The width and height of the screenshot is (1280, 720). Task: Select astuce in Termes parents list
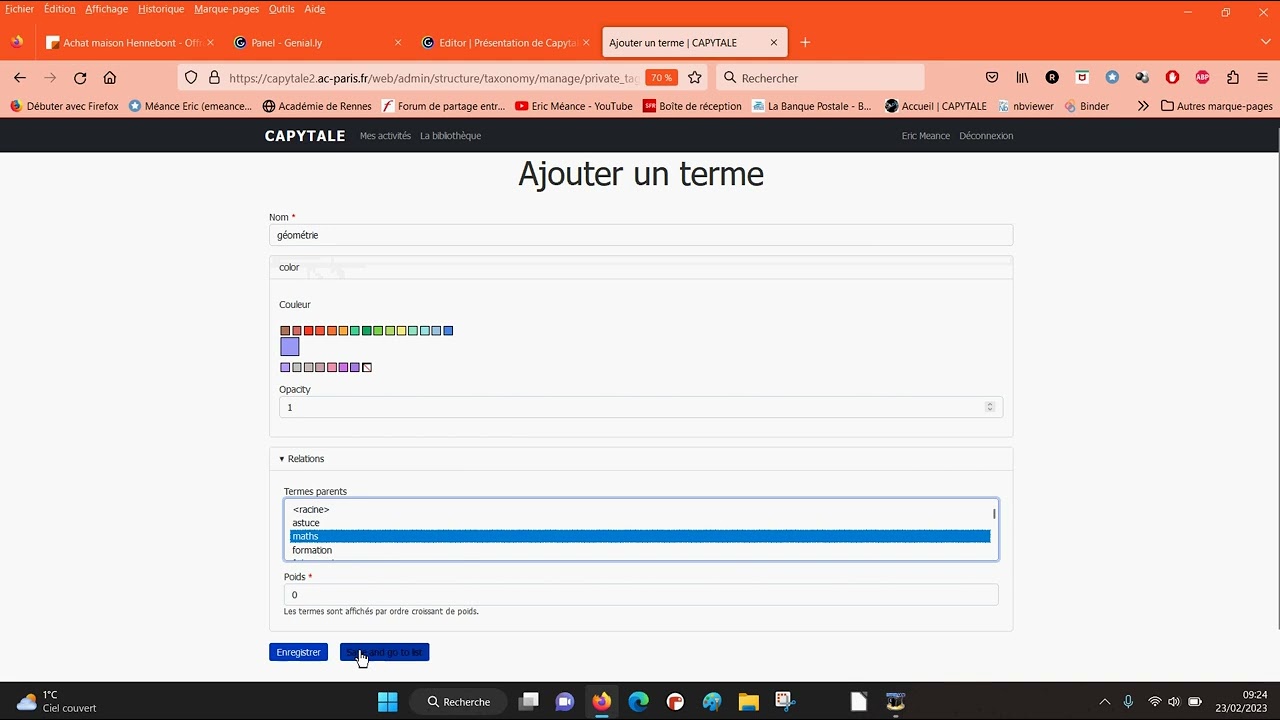coord(640,523)
